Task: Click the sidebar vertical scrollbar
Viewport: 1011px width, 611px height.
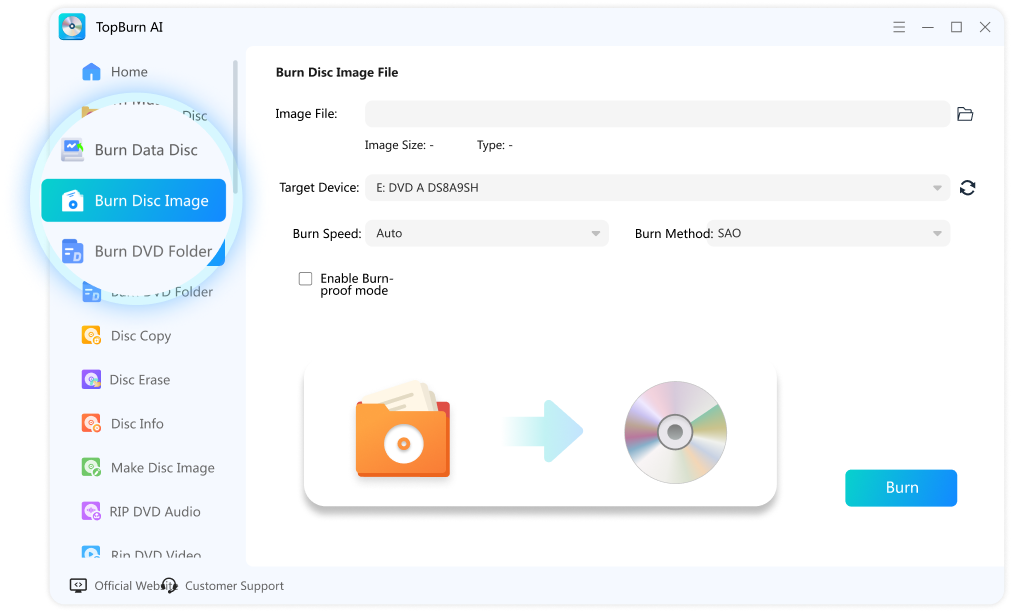Action: pyautogui.click(x=236, y=125)
